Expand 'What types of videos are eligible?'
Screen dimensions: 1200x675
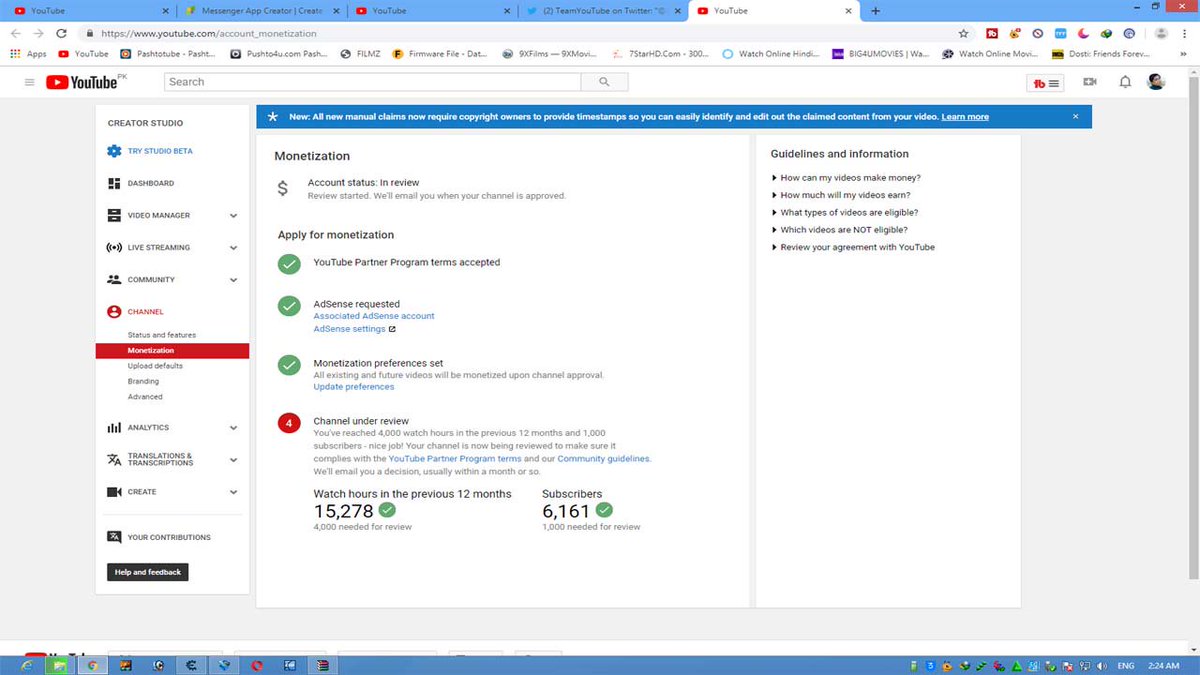tap(845, 213)
